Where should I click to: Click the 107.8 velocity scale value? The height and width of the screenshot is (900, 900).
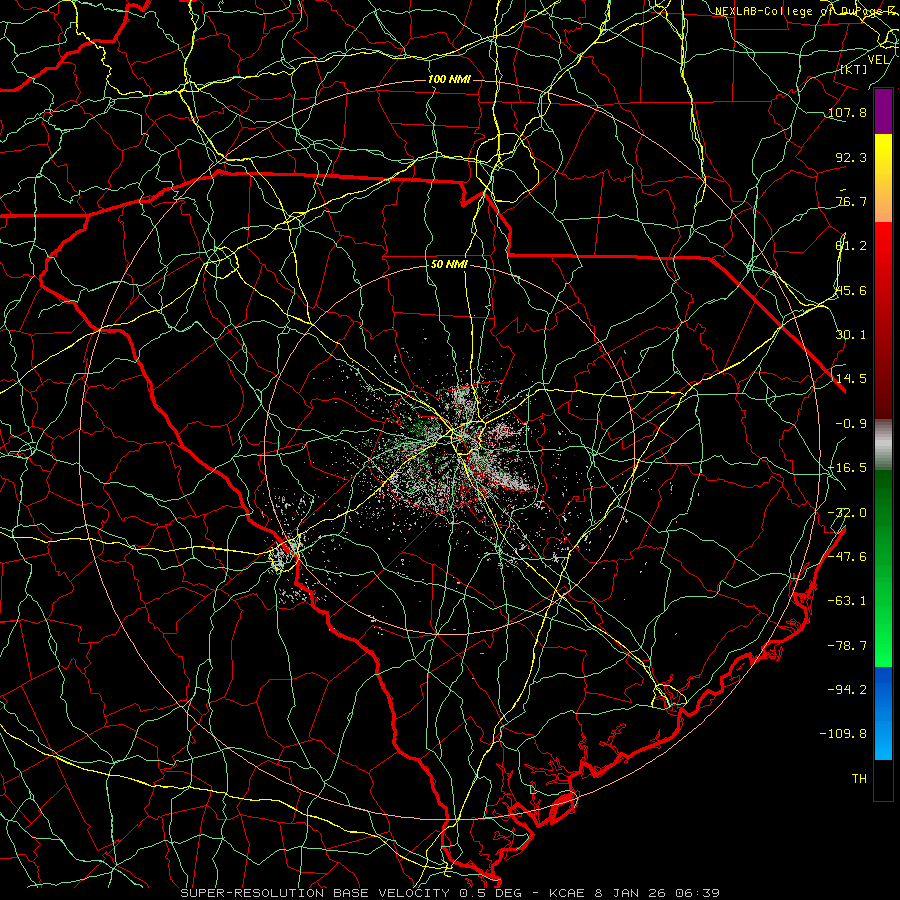click(847, 112)
